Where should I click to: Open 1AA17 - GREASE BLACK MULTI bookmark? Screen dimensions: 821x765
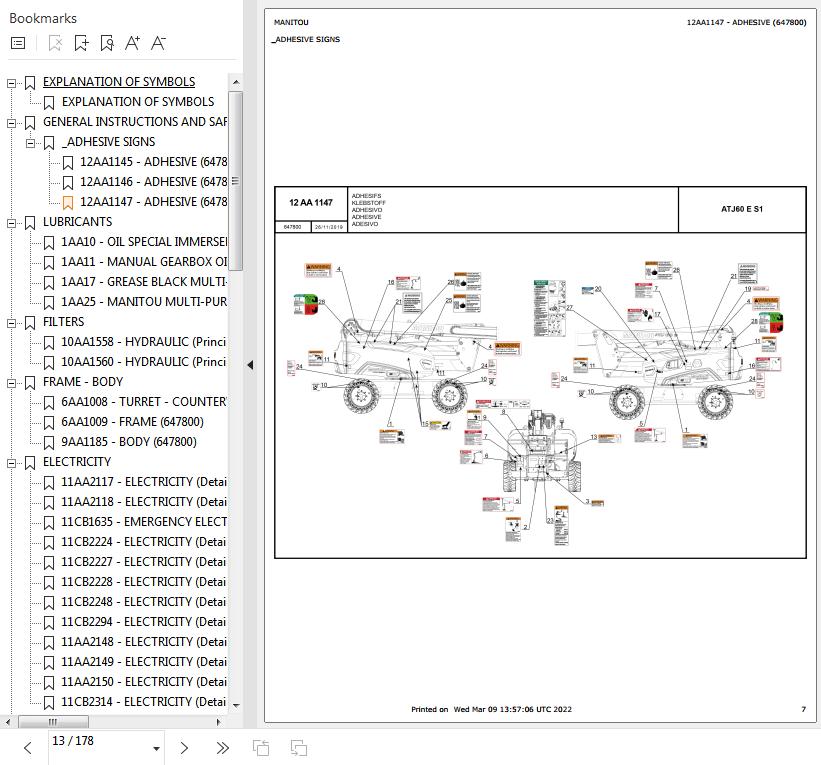144,282
